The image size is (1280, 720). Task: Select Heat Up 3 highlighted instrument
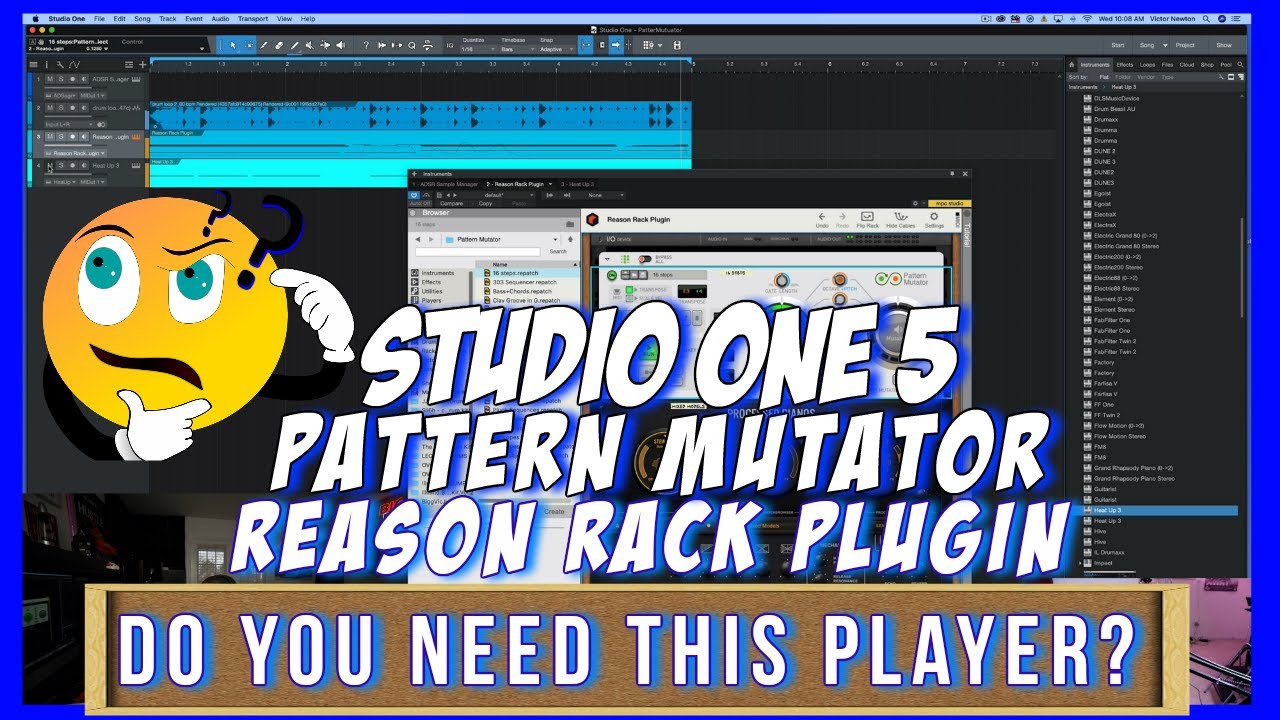point(1160,510)
